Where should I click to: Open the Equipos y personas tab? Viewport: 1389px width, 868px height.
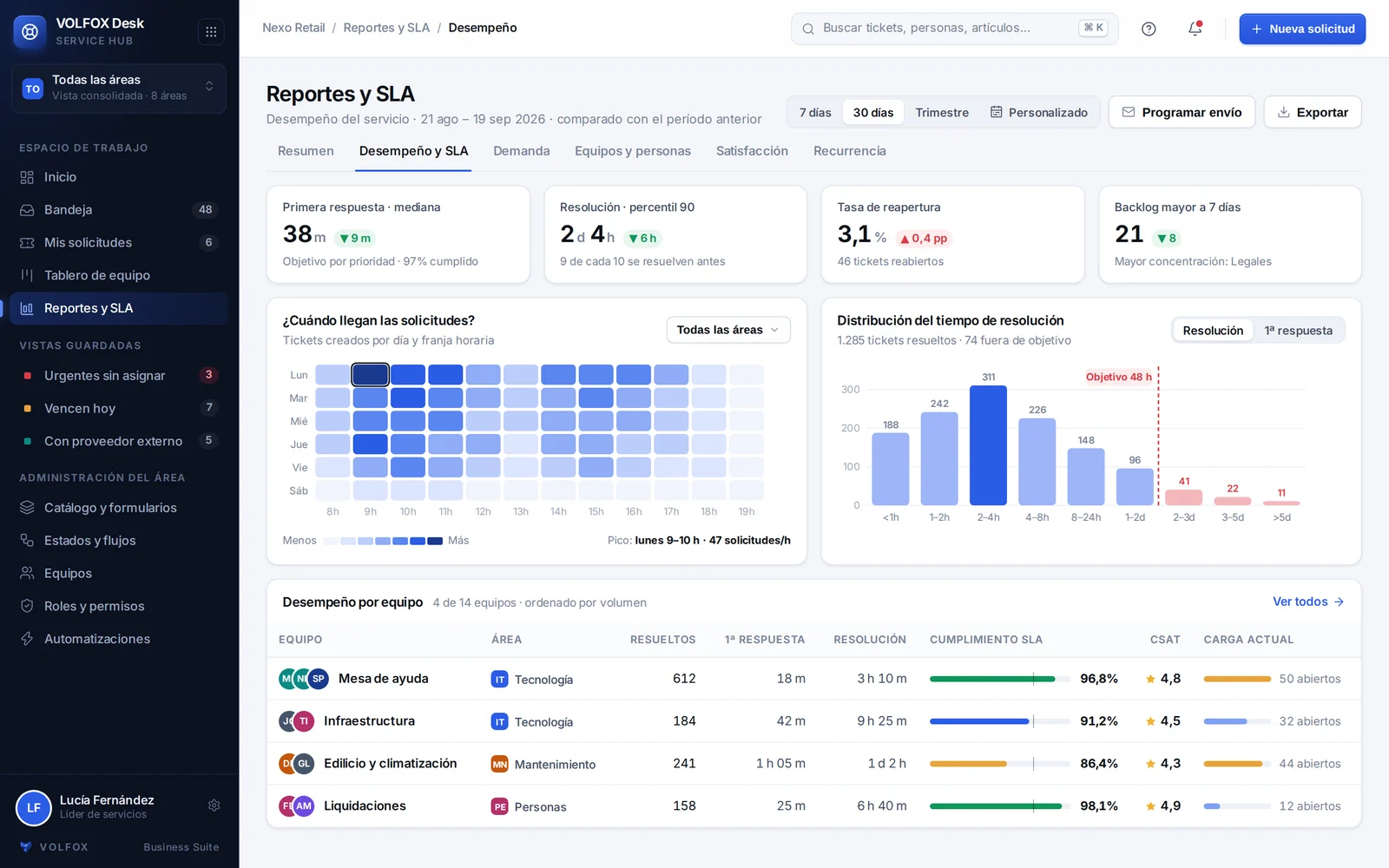coord(633,151)
